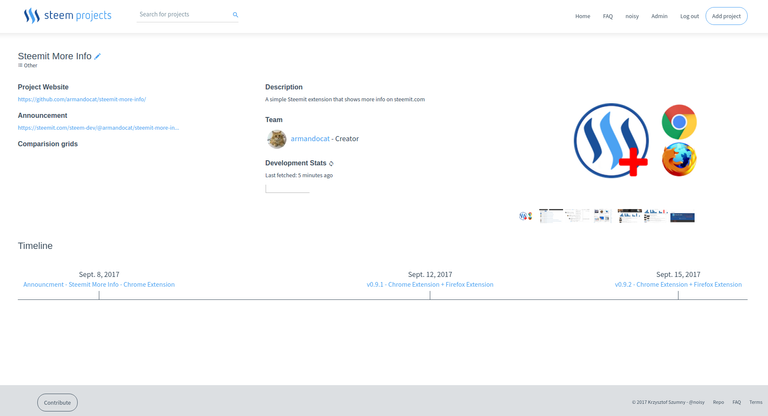Open v0.9.2 Chrome + Firefox Extension link
The width and height of the screenshot is (768, 416).
point(678,284)
